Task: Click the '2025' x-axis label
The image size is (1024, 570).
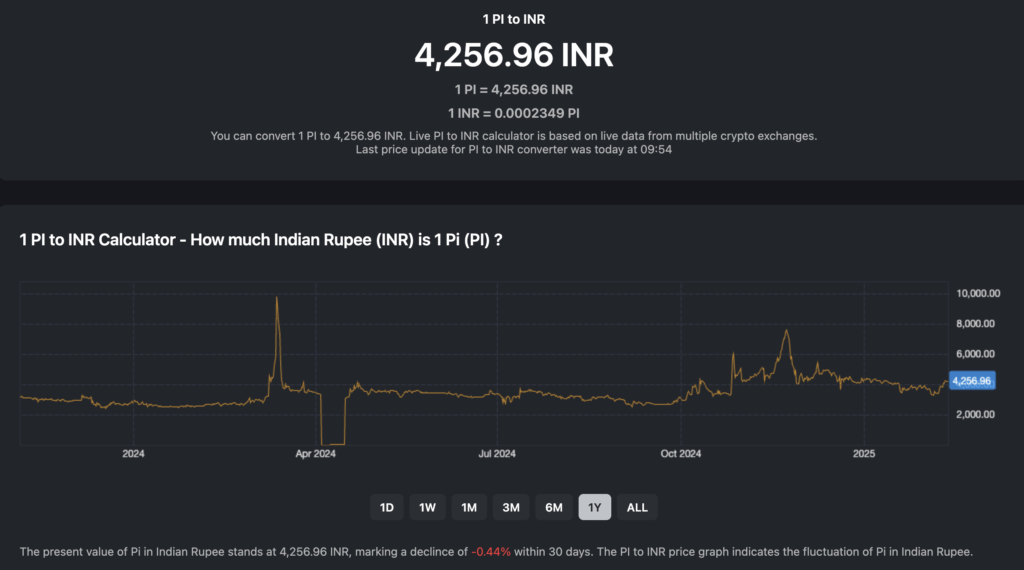Action: pyautogui.click(x=864, y=454)
